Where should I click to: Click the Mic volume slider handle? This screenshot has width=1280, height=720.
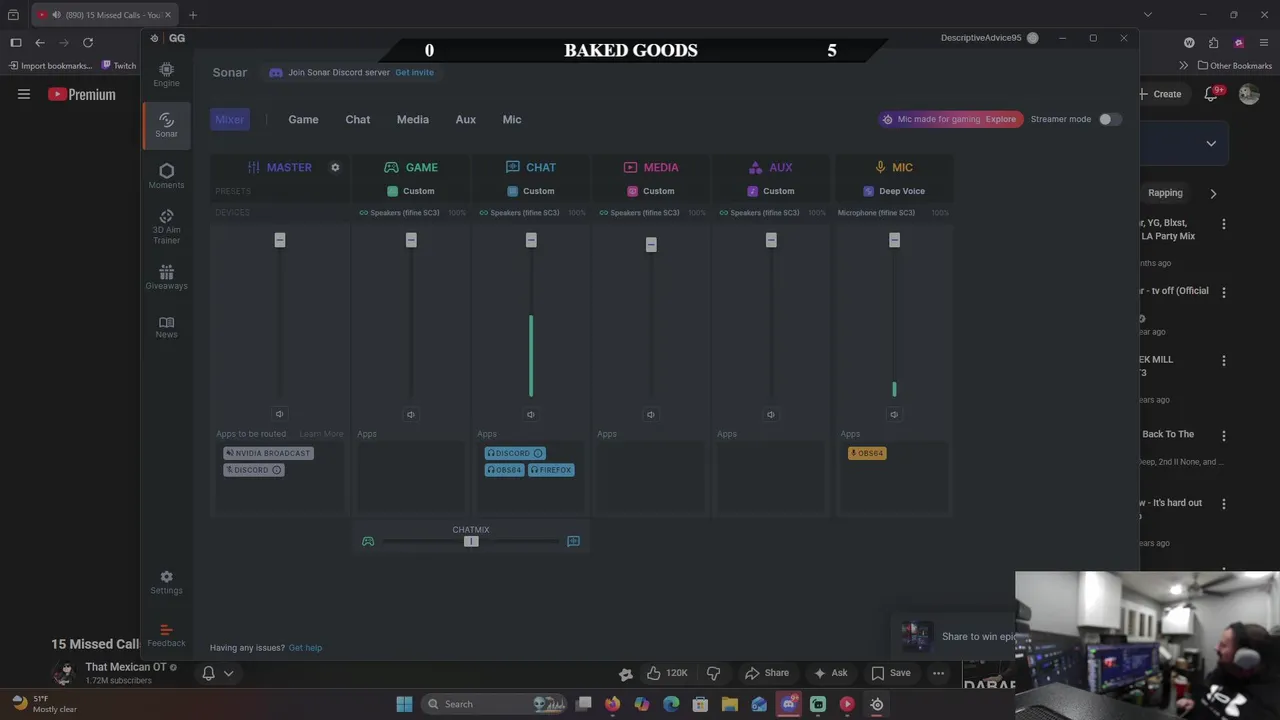(x=894, y=240)
